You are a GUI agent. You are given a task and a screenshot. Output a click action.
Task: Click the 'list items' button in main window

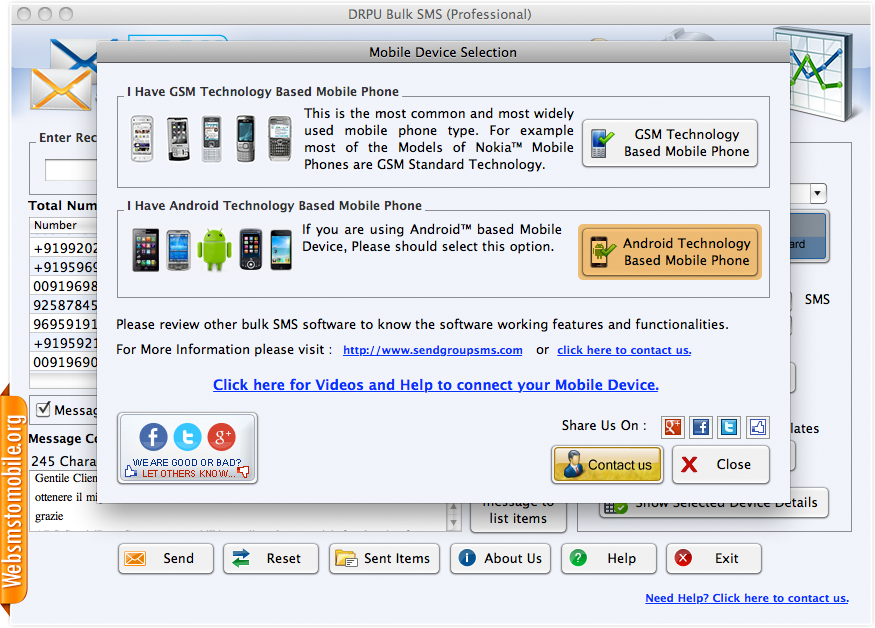pyautogui.click(x=518, y=517)
